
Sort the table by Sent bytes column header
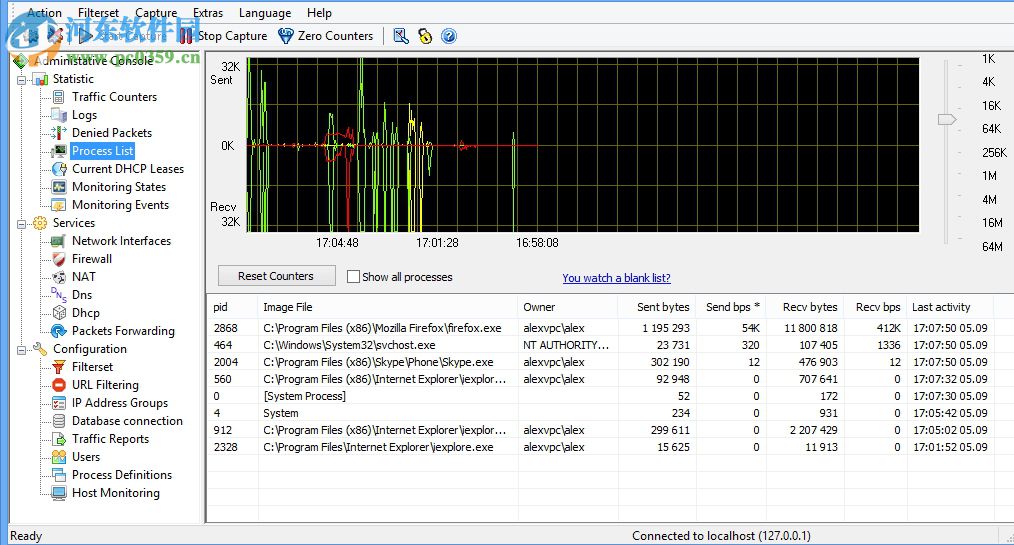tap(662, 307)
